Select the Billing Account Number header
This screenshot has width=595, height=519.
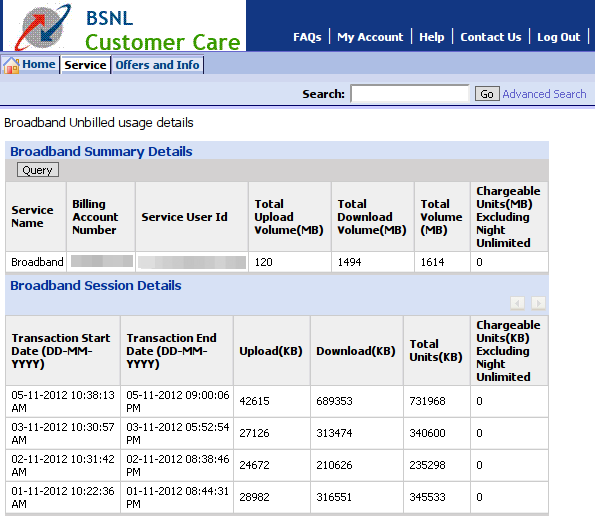coord(101,216)
